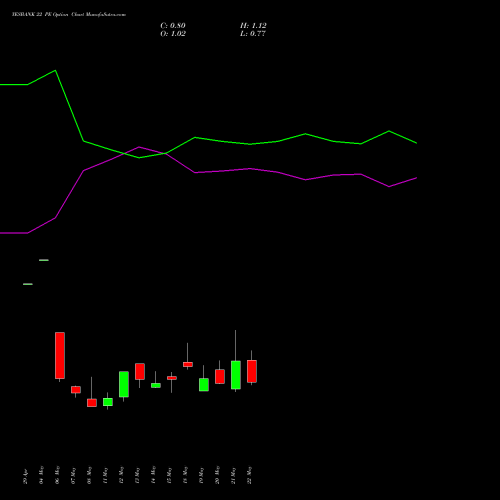Click the 11 May date label
The height and width of the screenshot is (500, 500).
[x=106, y=475]
